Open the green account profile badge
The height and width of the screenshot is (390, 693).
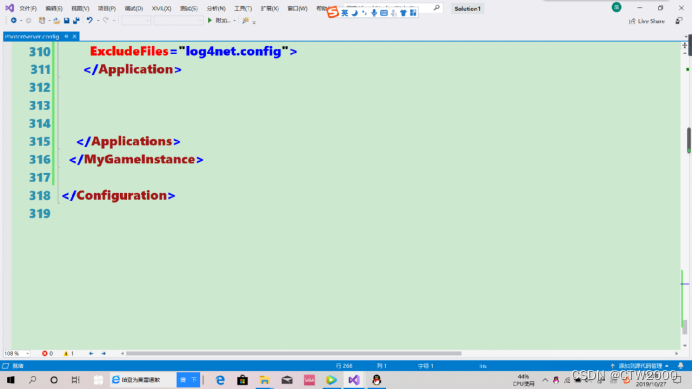click(617, 7)
